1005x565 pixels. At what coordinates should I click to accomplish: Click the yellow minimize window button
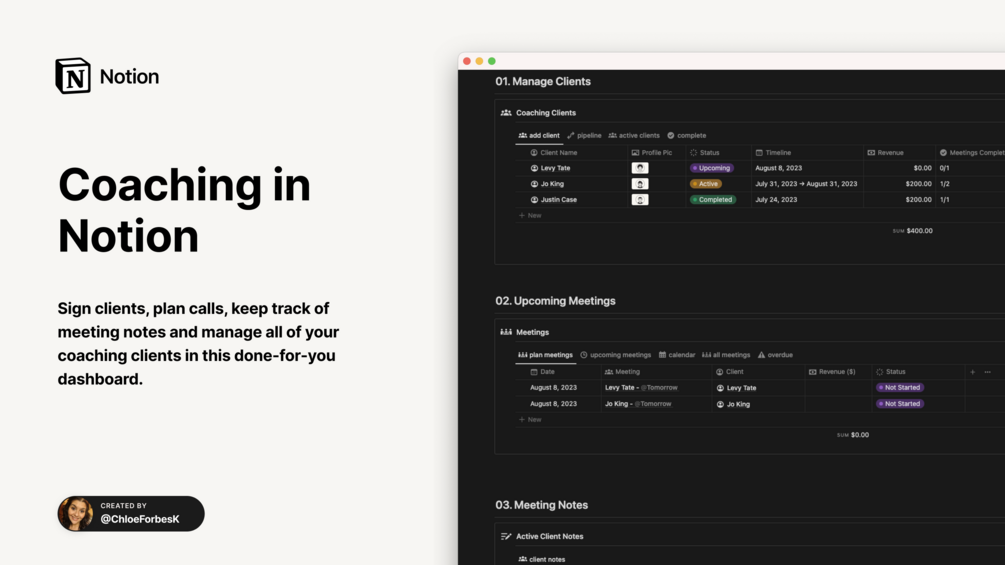click(479, 61)
